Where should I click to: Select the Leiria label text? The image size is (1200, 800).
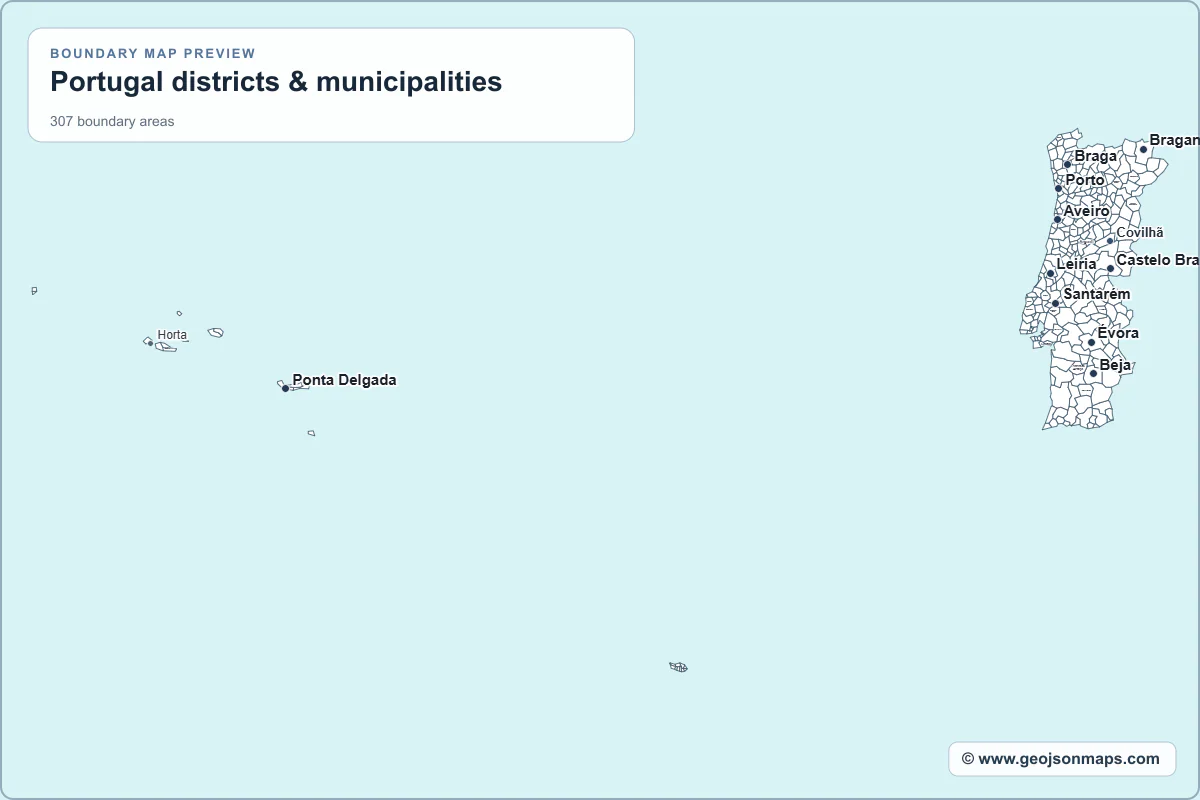(1077, 264)
